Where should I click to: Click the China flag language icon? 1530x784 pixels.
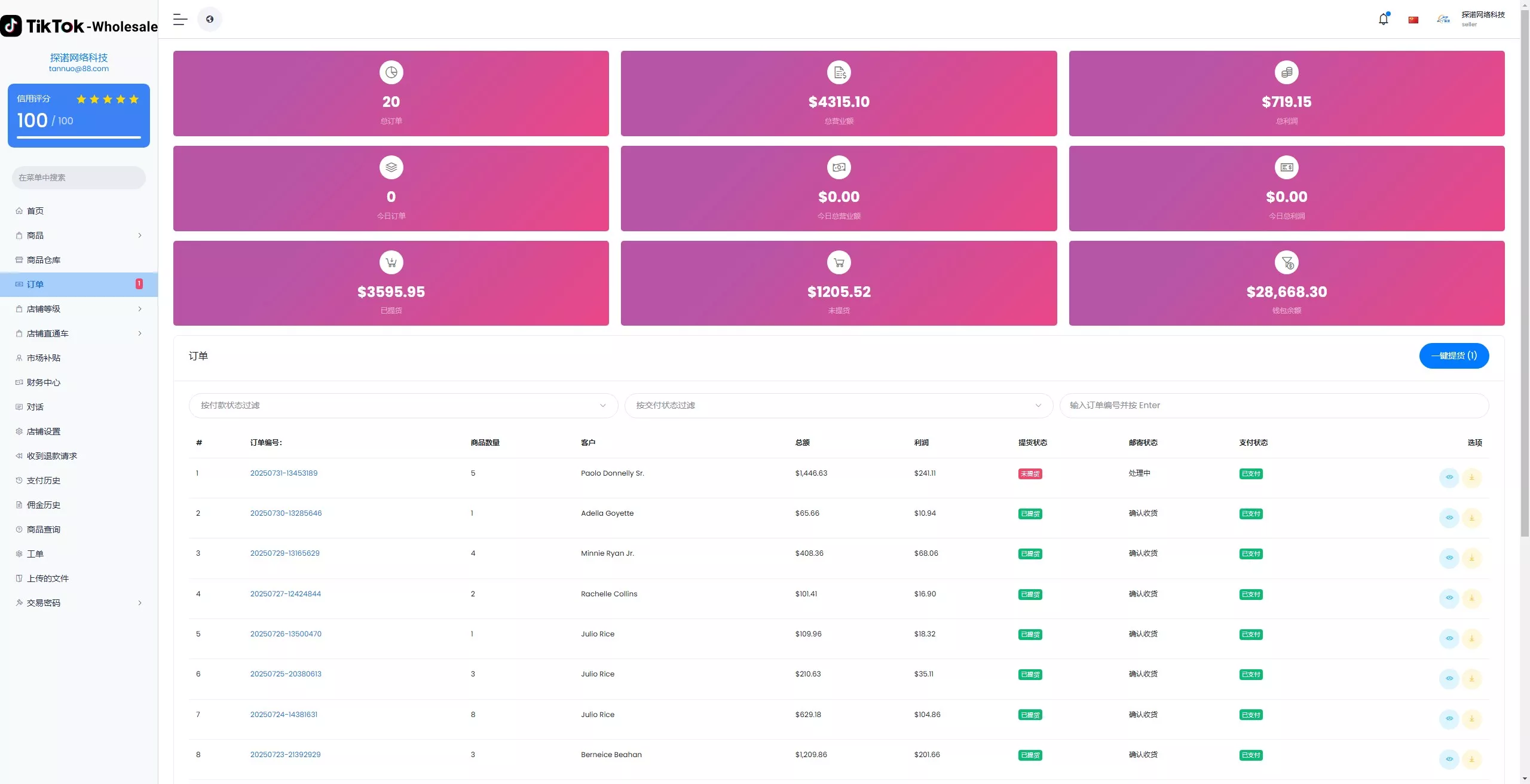pos(1413,20)
